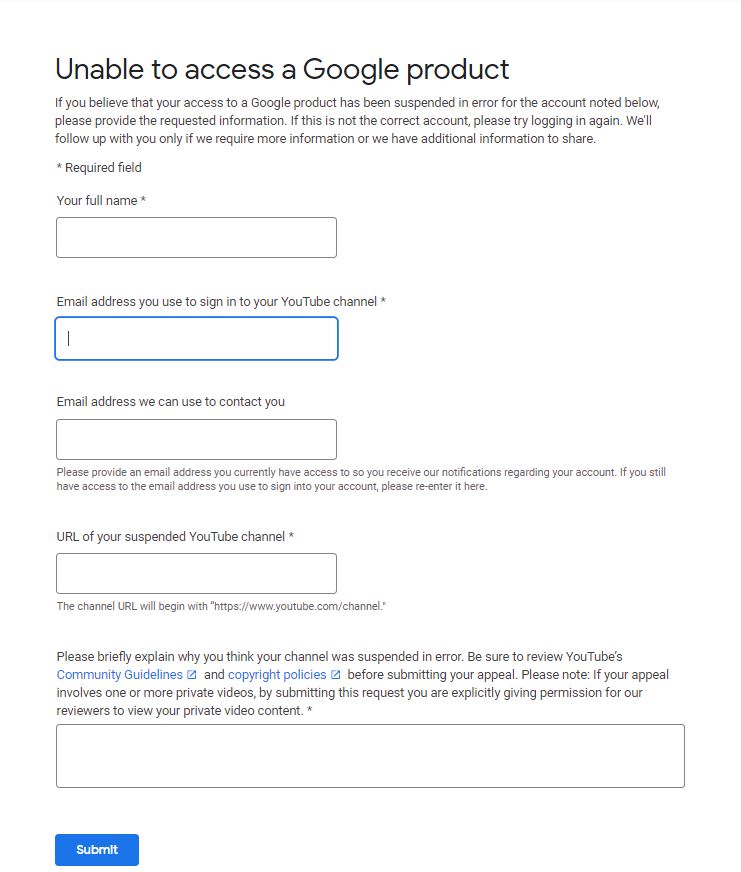Click inside the appeal explanation text area

[x=370, y=756]
